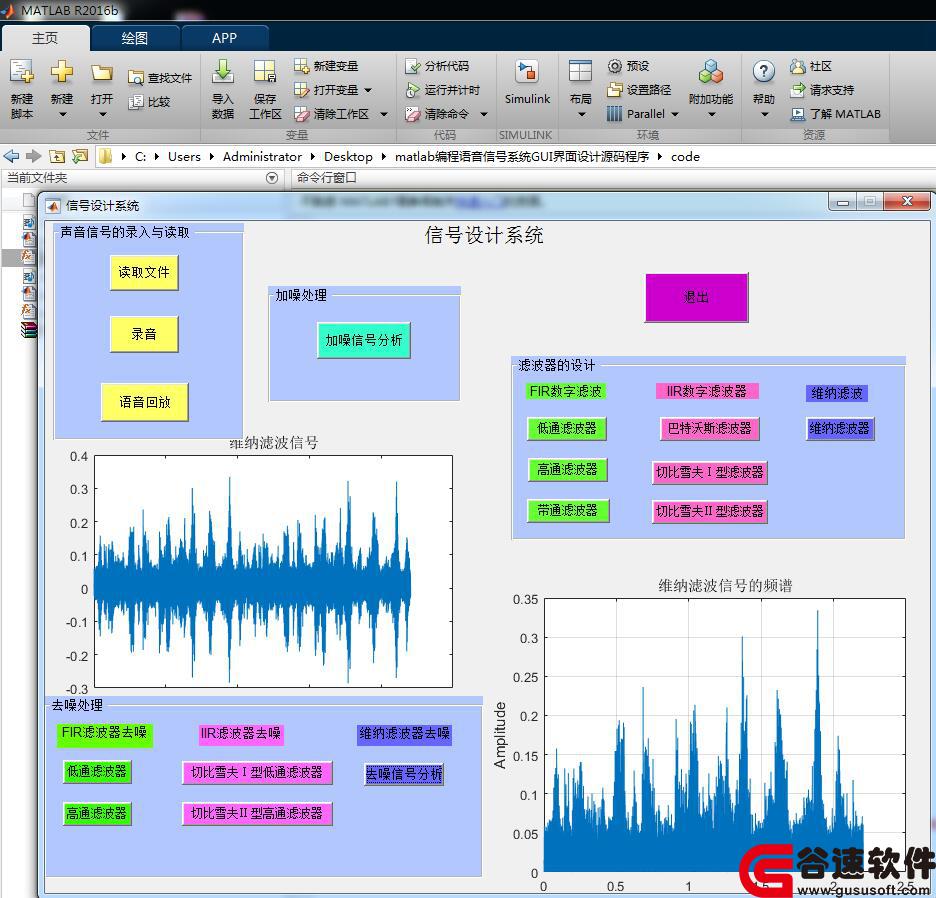The height and width of the screenshot is (898, 936).
Task: Click the forward navigation arrow
Action: 33,156
